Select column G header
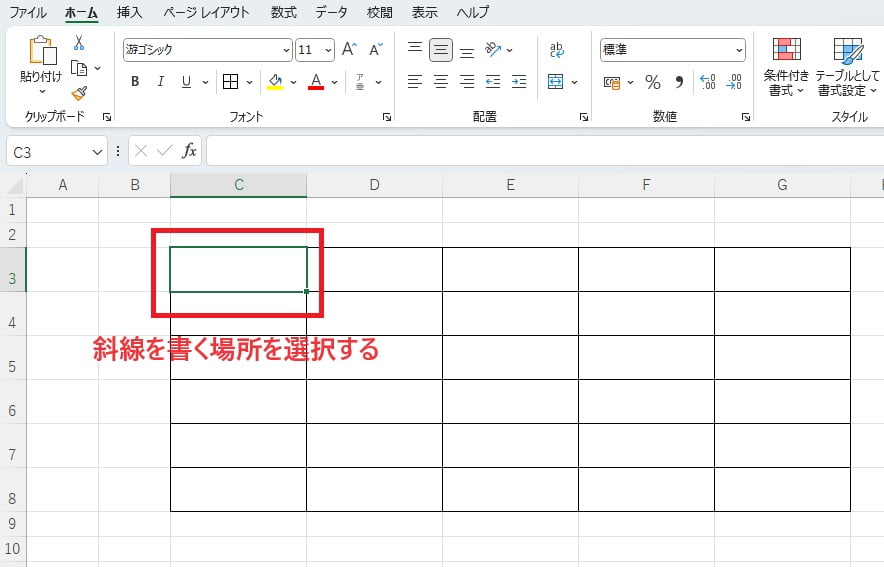The width and height of the screenshot is (884, 567). (x=782, y=185)
